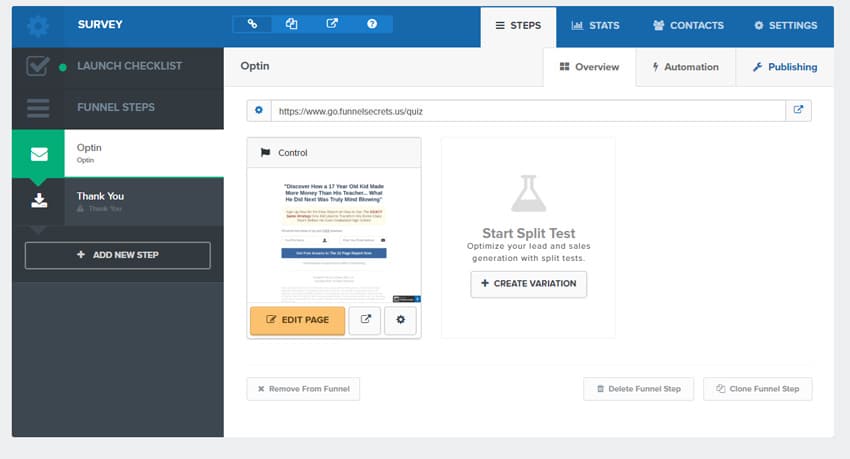Image resolution: width=850 pixels, height=459 pixels.
Task: Open the Publishing sub-tab
Action: pos(785,67)
